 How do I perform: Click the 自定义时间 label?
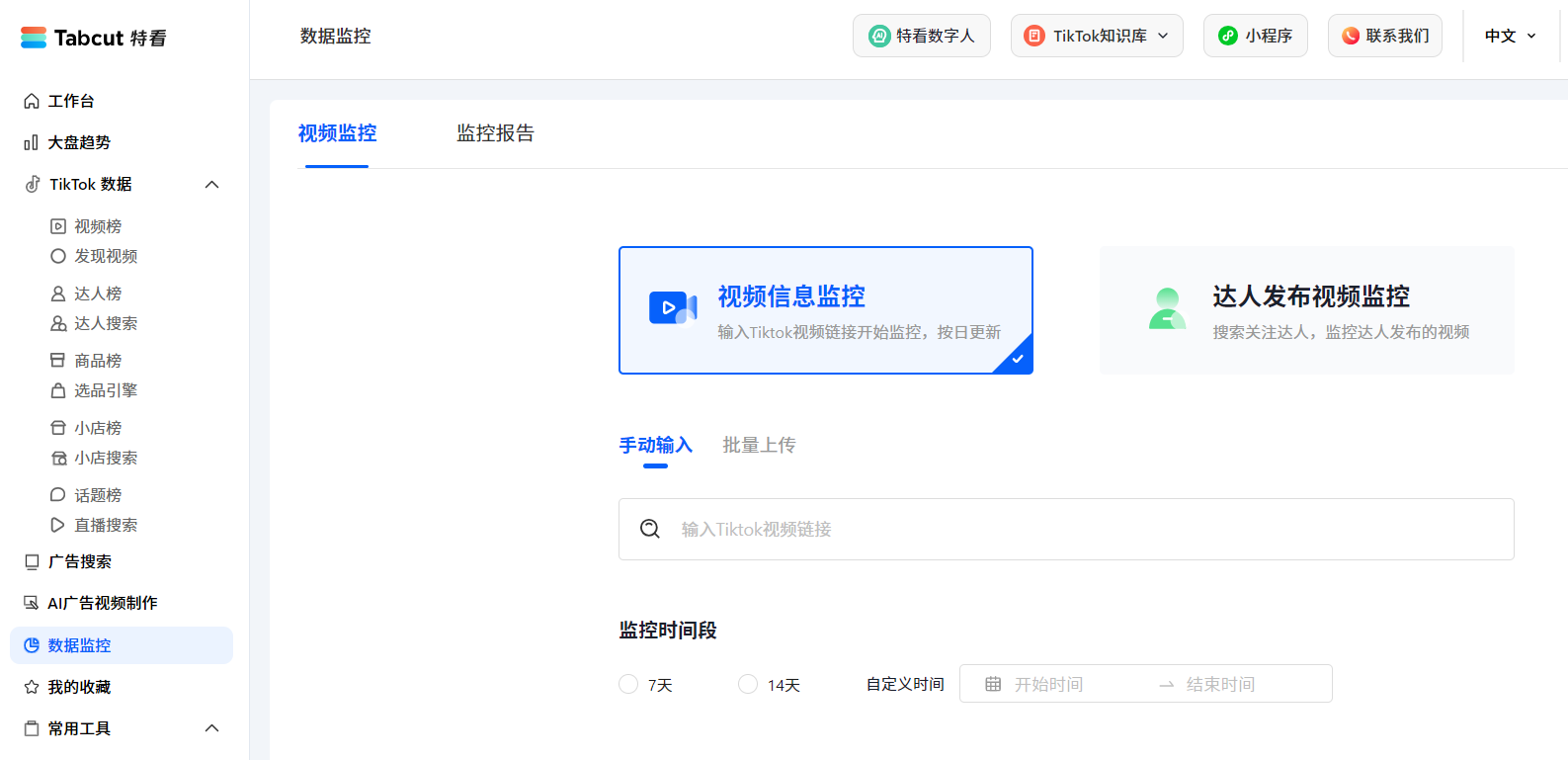tap(905, 684)
